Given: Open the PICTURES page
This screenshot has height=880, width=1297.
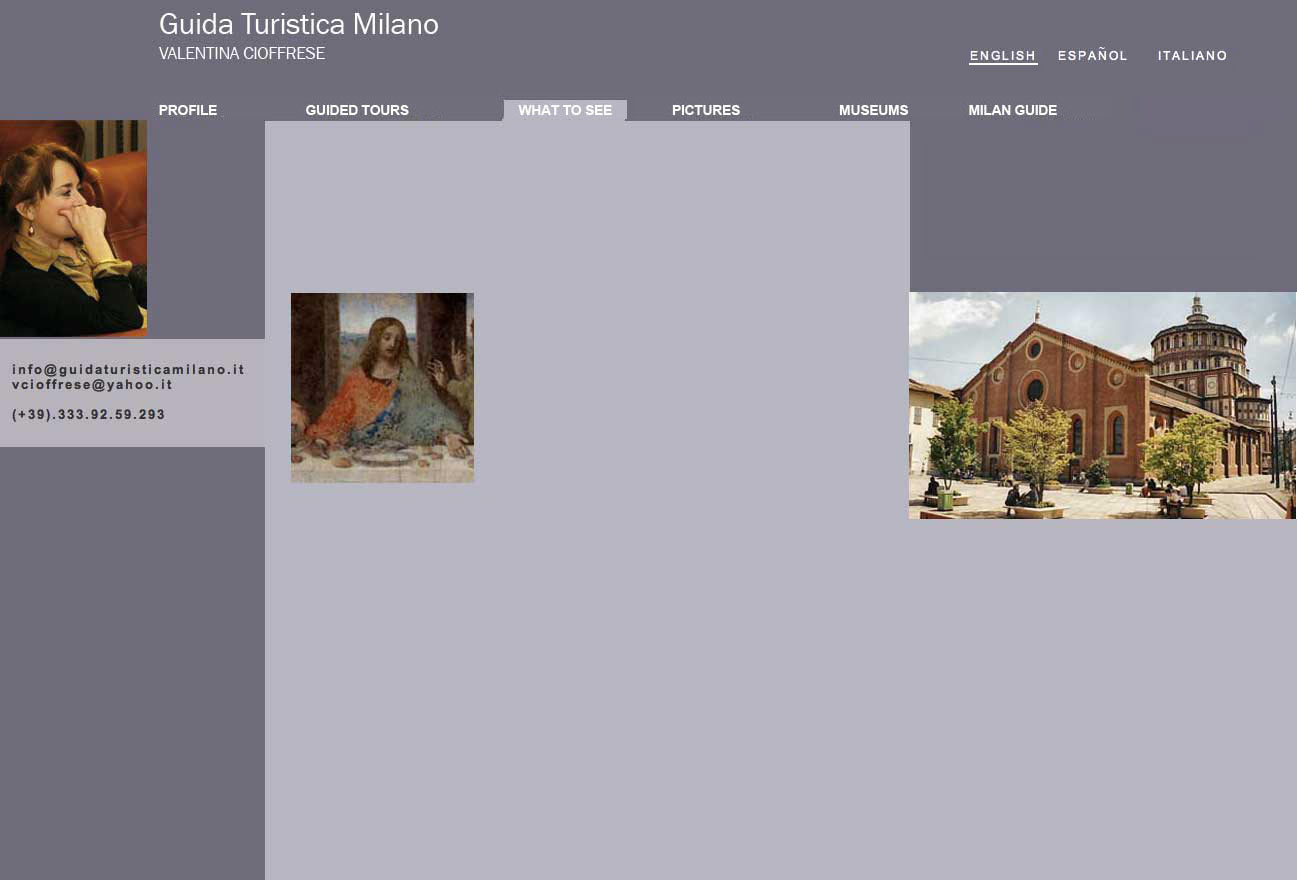Looking at the screenshot, I should (x=706, y=110).
